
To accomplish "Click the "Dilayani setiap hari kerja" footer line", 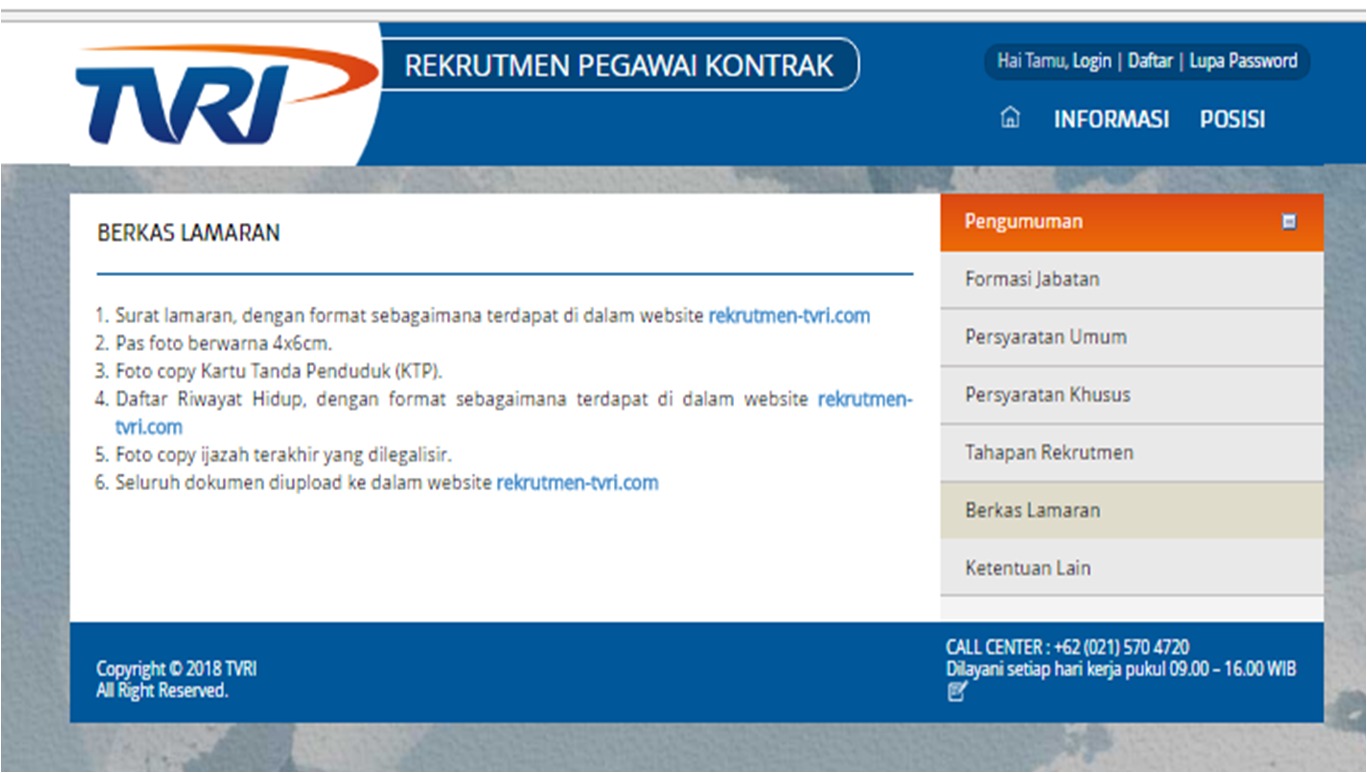I will point(1121,669).
